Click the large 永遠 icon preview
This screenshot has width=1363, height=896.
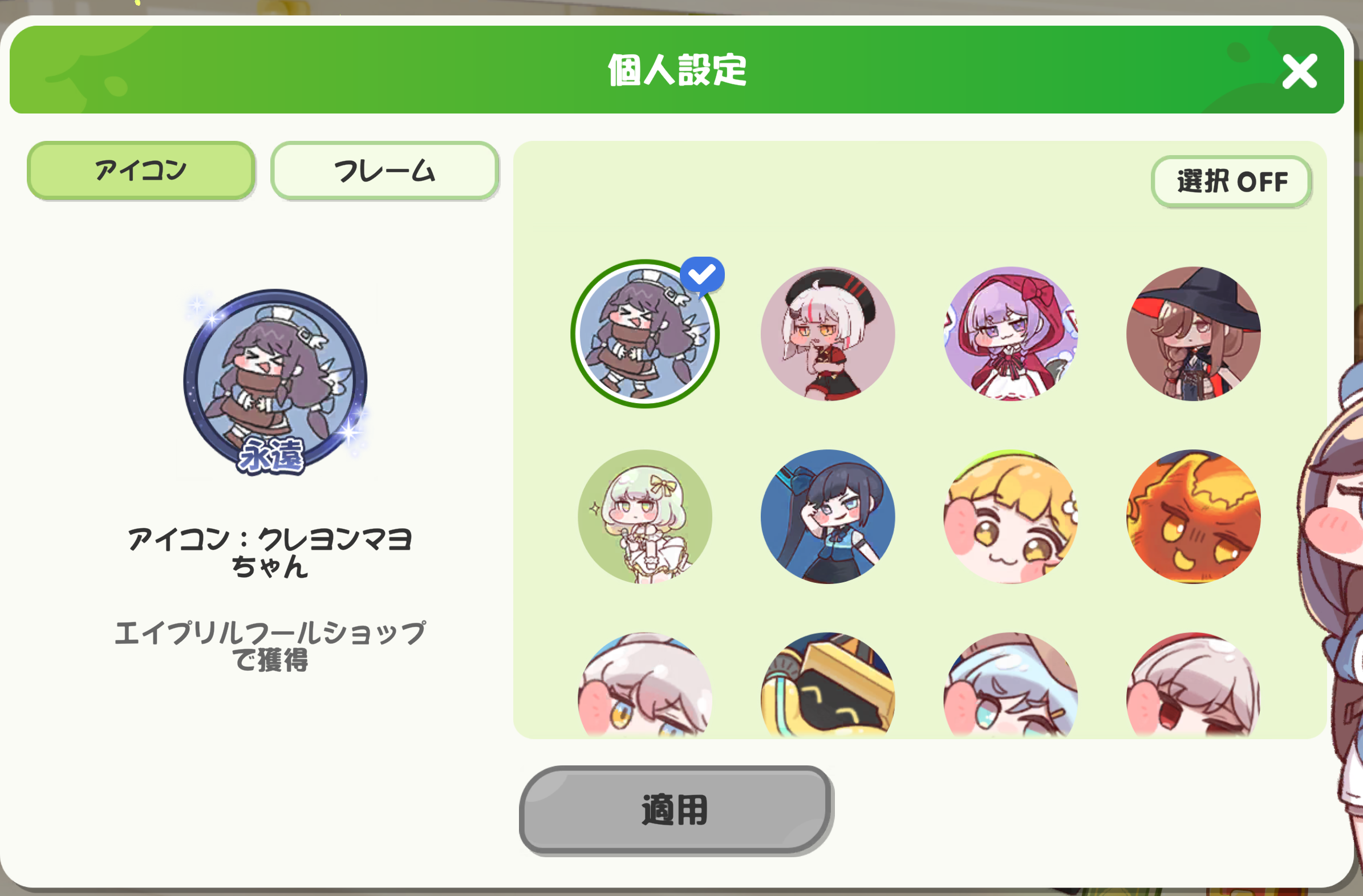[x=275, y=382]
